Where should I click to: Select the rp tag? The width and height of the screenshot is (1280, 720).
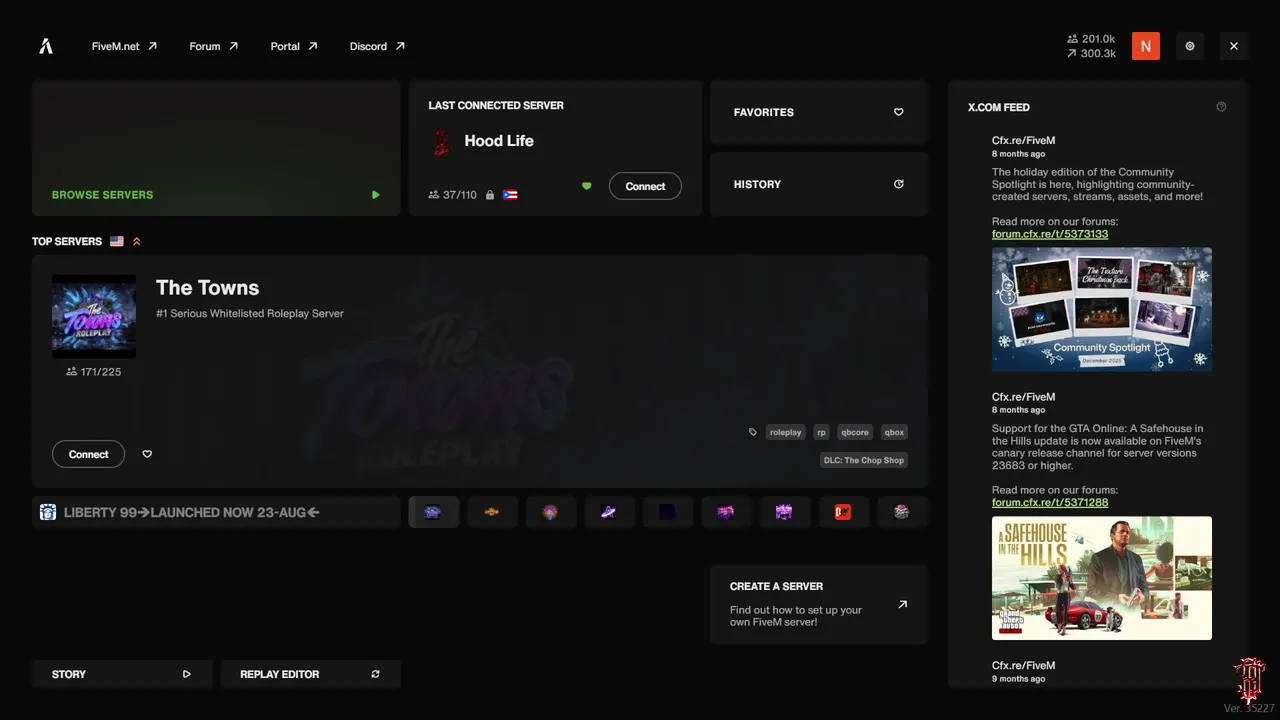click(821, 432)
